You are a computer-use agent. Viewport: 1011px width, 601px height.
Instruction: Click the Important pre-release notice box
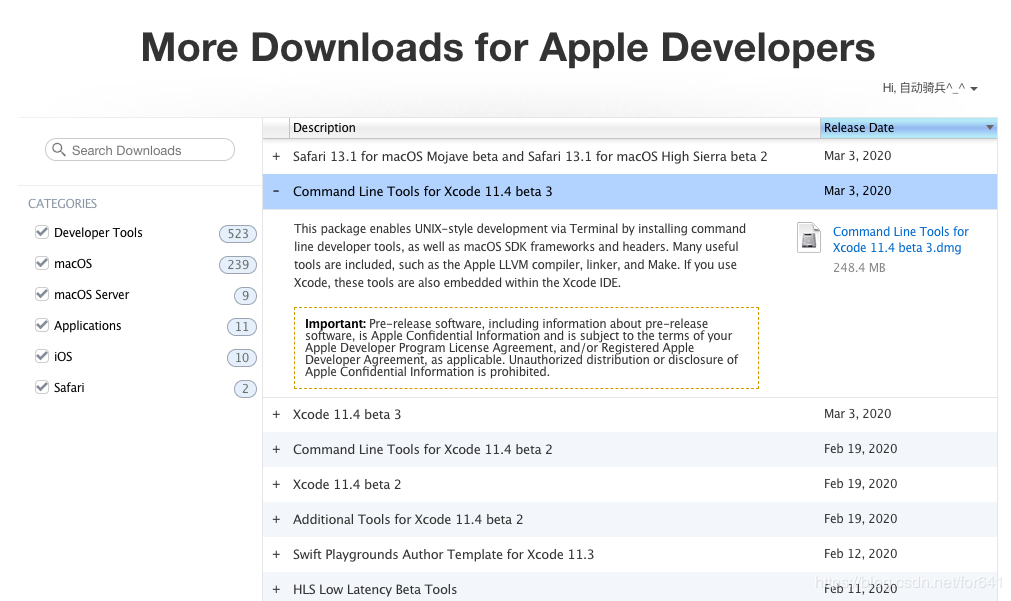tap(526, 348)
